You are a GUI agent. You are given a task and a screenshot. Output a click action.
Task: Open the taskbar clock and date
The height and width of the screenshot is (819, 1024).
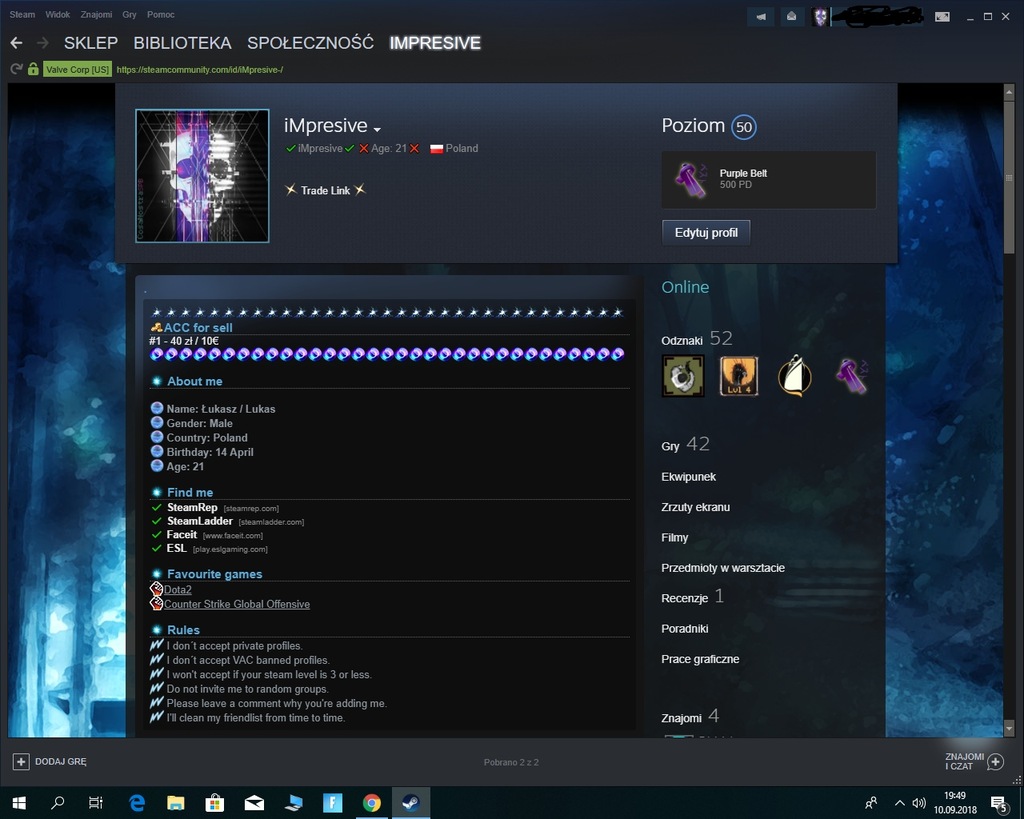coord(955,803)
